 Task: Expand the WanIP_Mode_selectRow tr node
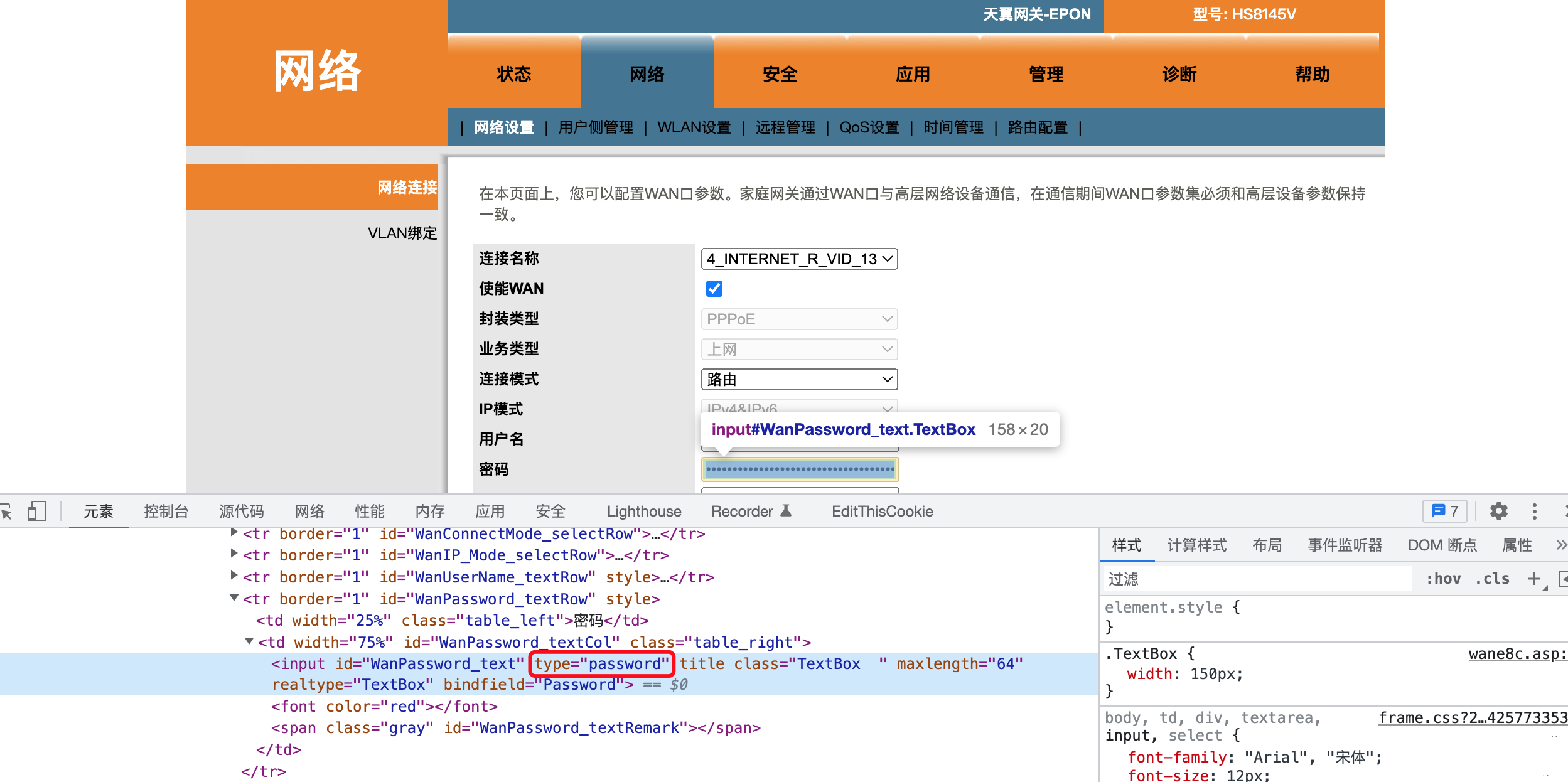click(234, 554)
